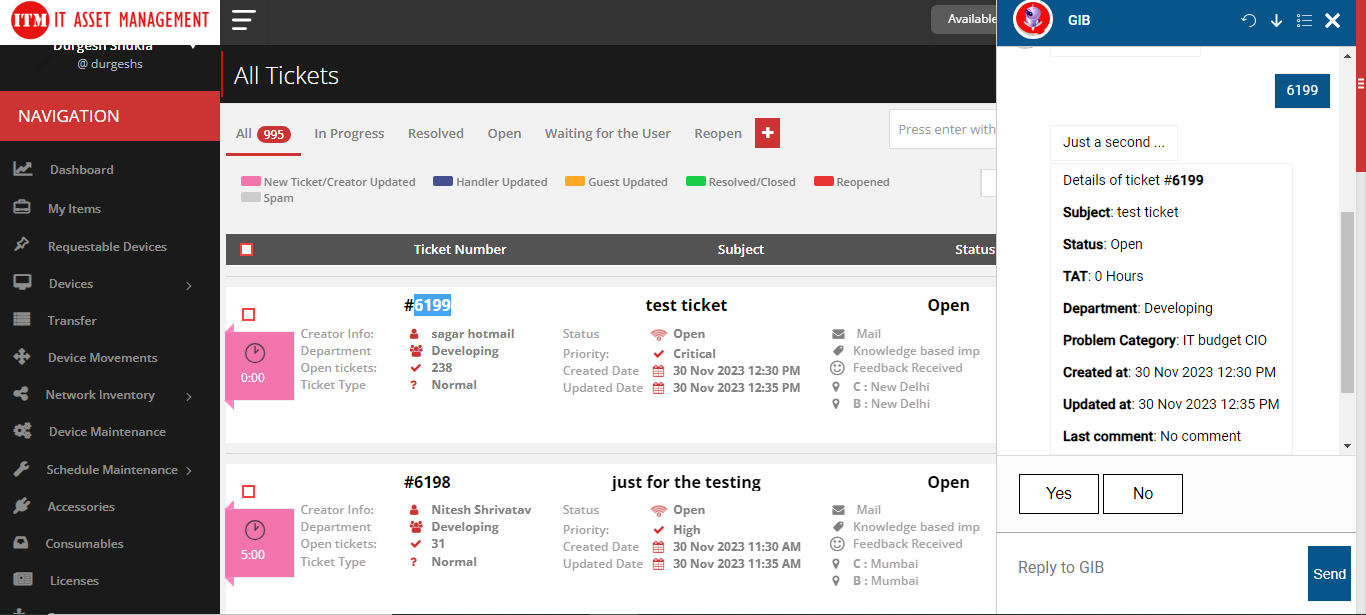Click the orange Guest Updated legend swatch
This screenshot has height=615, width=1366.
point(575,181)
